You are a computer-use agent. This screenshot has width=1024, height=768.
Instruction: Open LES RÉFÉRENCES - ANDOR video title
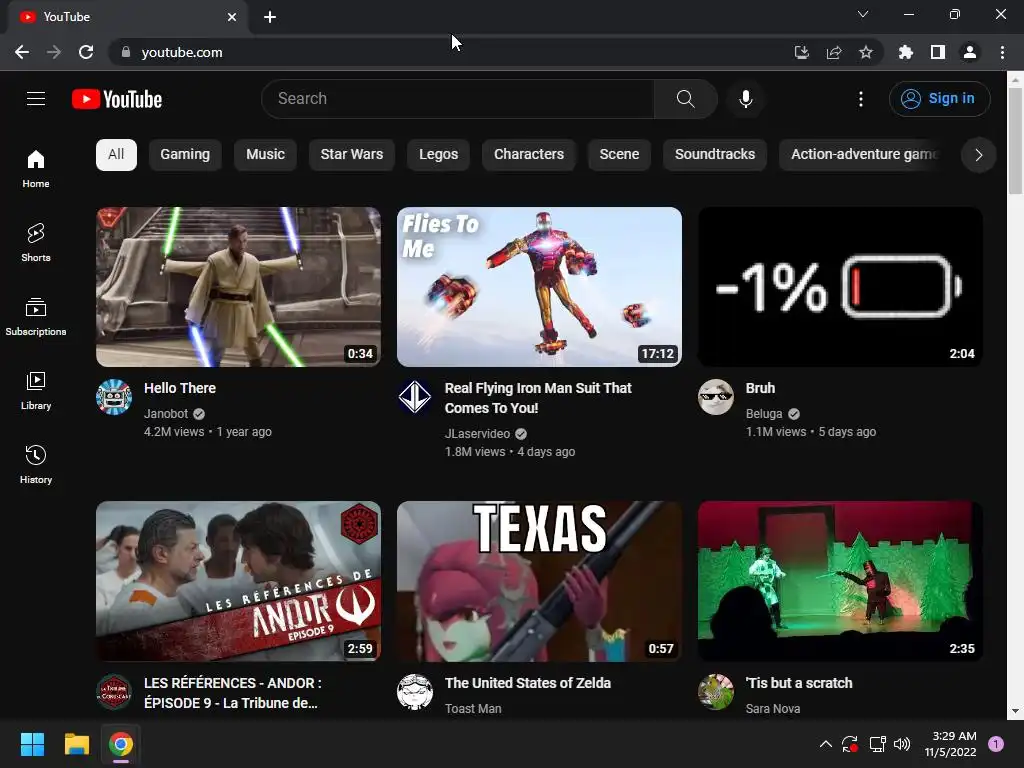click(x=232, y=693)
